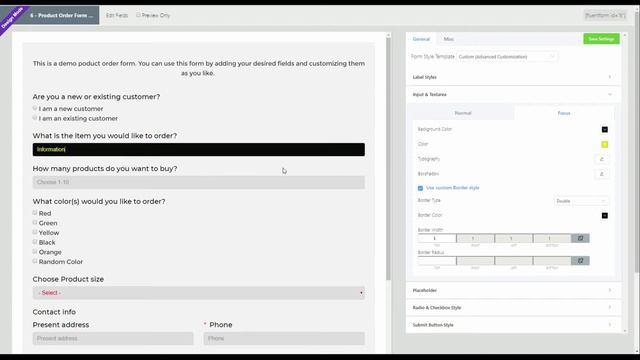640x360 pixels.
Task: Click the Border Width right input
Action: click(475, 238)
